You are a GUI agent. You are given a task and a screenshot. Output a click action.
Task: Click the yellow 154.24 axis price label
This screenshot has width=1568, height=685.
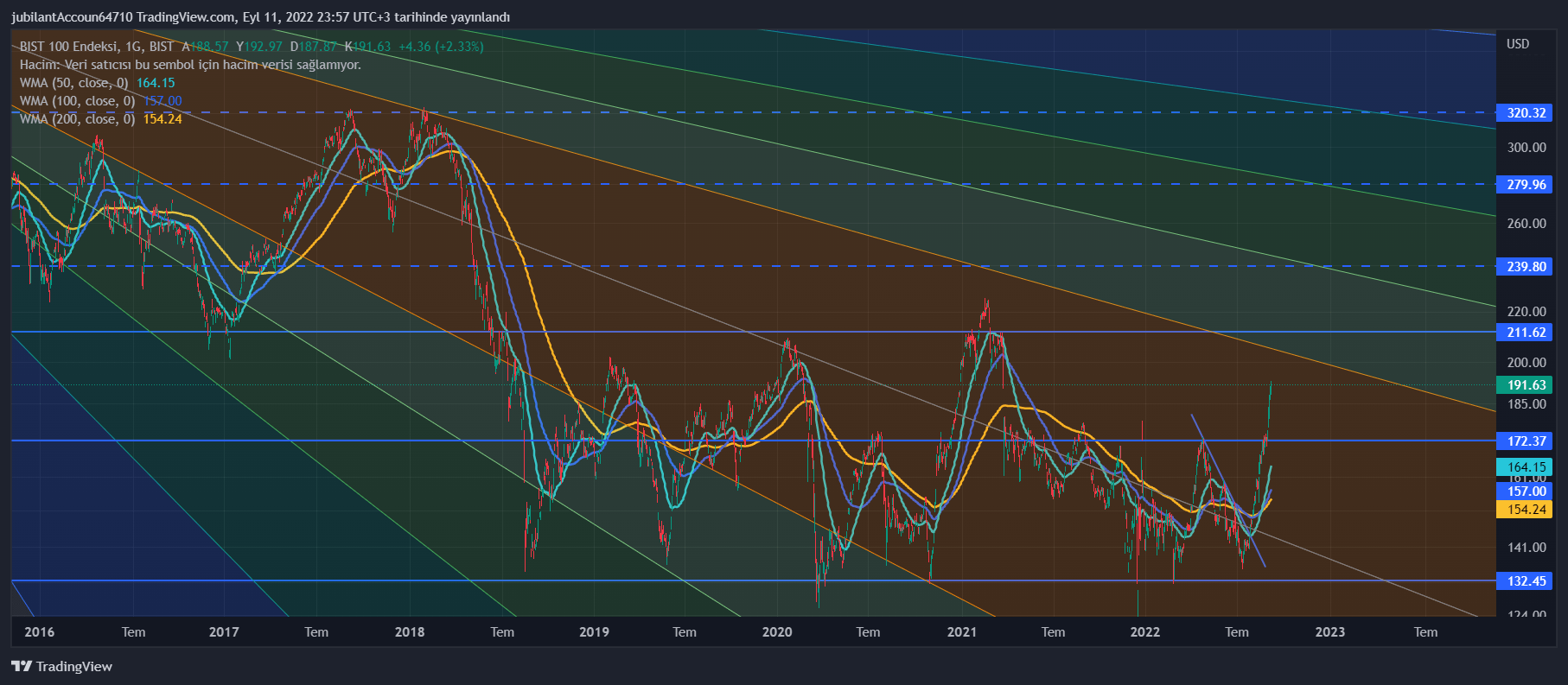coord(1526,510)
